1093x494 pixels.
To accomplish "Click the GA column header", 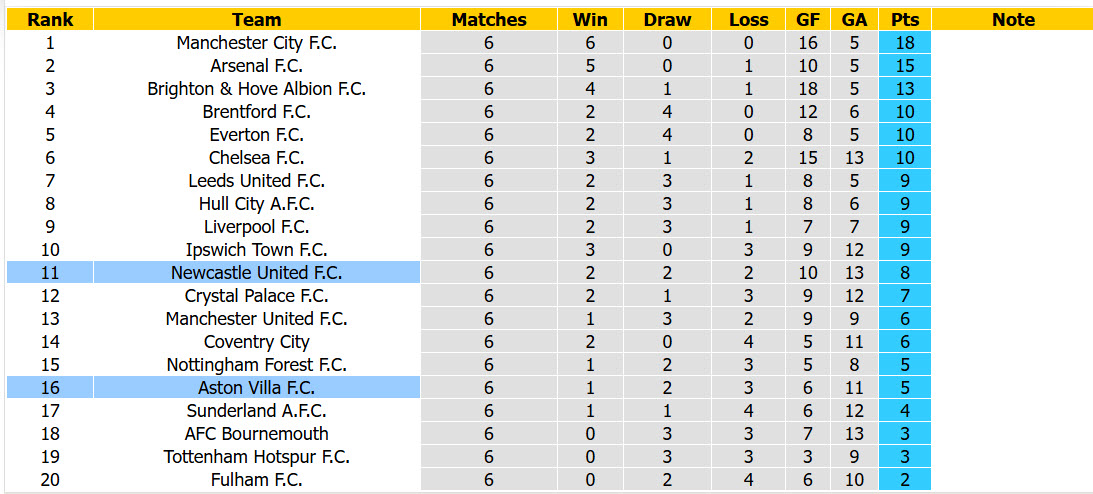I will tap(854, 20).
